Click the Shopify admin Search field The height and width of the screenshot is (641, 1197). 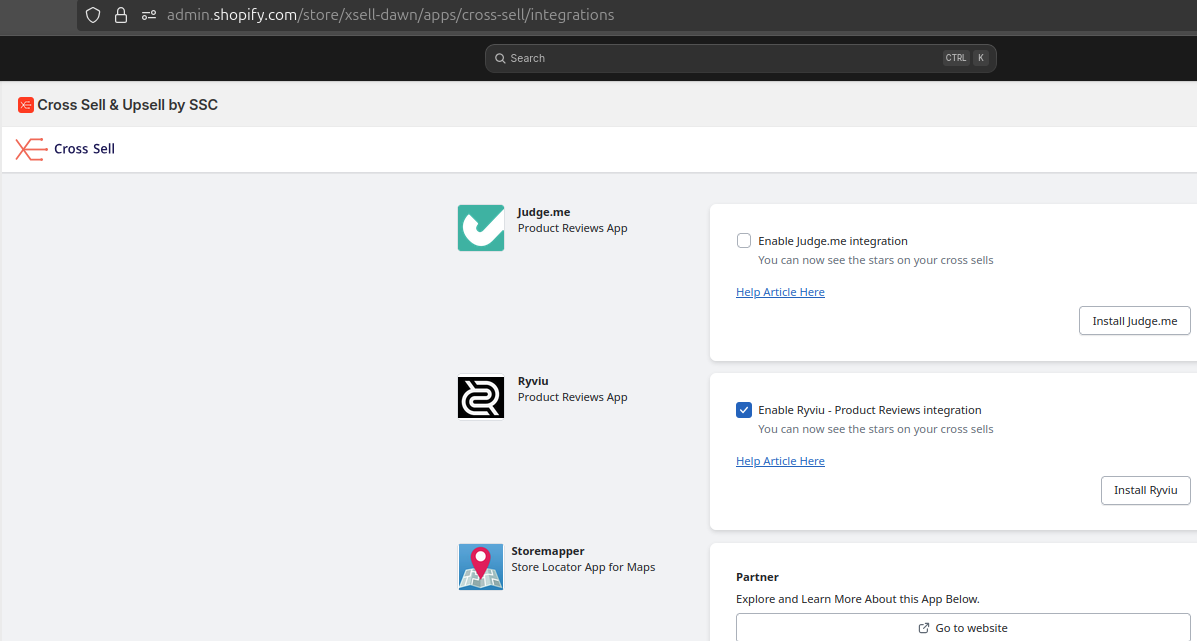tap(740, 59)
